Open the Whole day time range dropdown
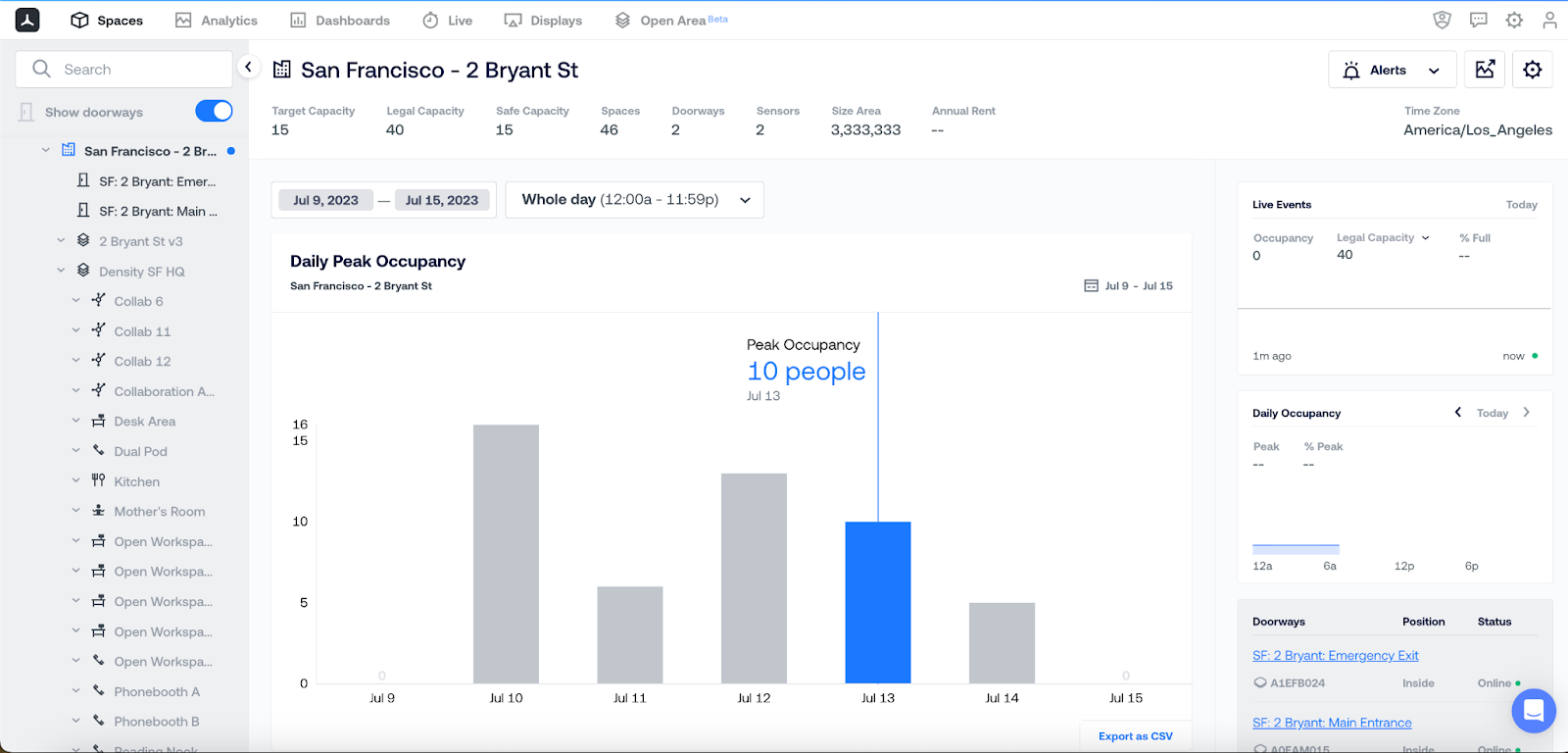This screenshot has height=753, width=1568. (x=634, y=200)
